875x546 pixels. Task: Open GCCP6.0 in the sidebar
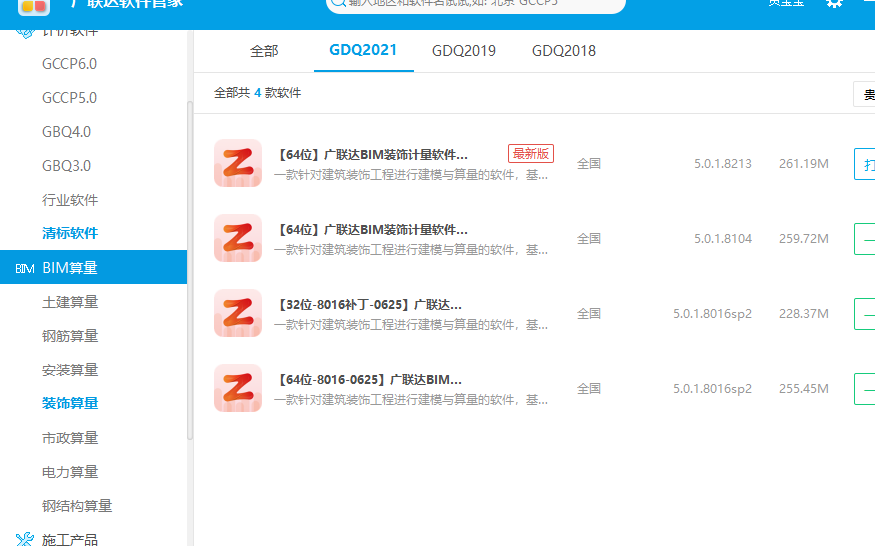click(69, 64)
